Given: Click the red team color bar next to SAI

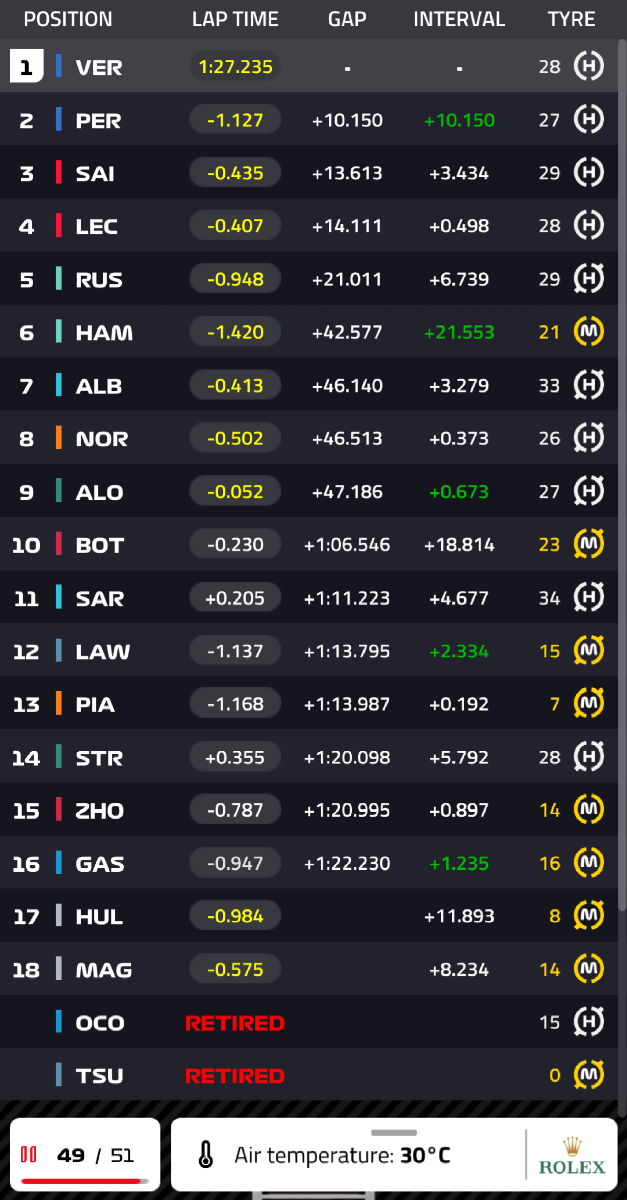Looking at the screenshot, I should tap(59, 173).
